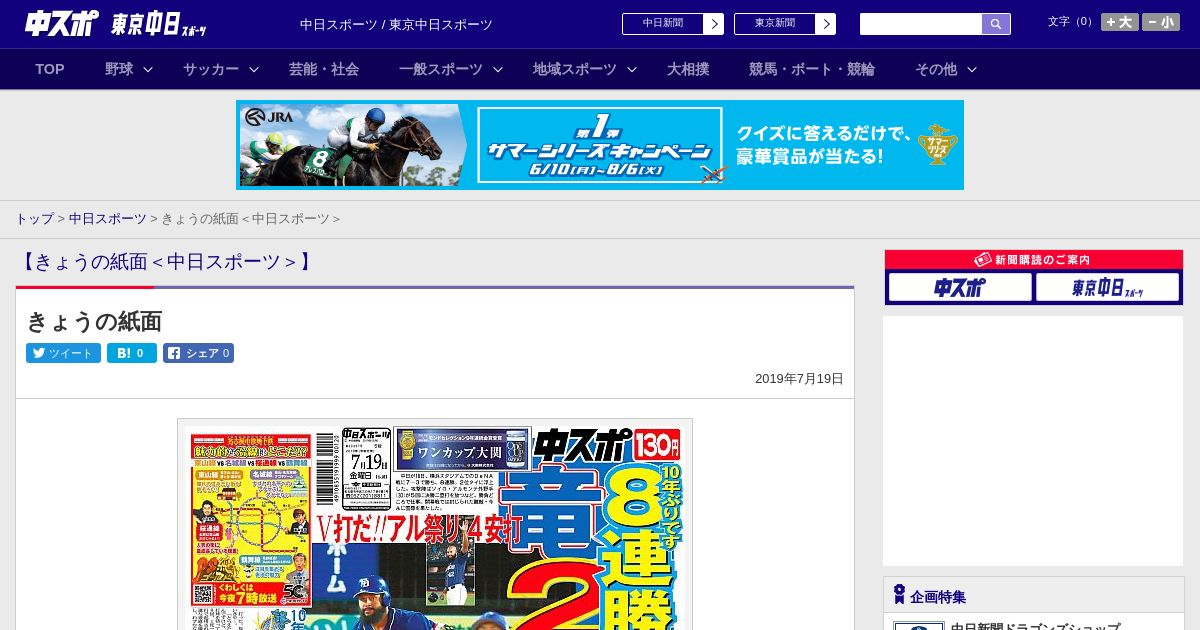Focus the header search input field
This screenshot has width=1200, height=630.
[x=921, y=24]
